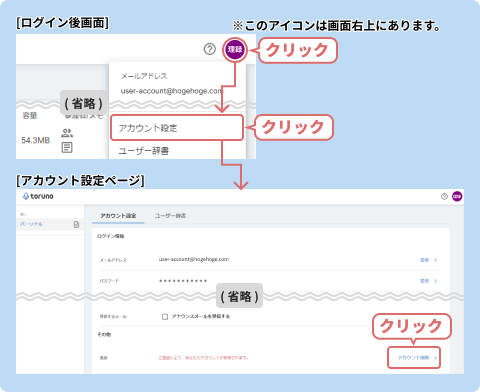Viewport: 480px width, 392px height.
Task: Select パーソナル in the sidebar
Action: coord(31,224)
